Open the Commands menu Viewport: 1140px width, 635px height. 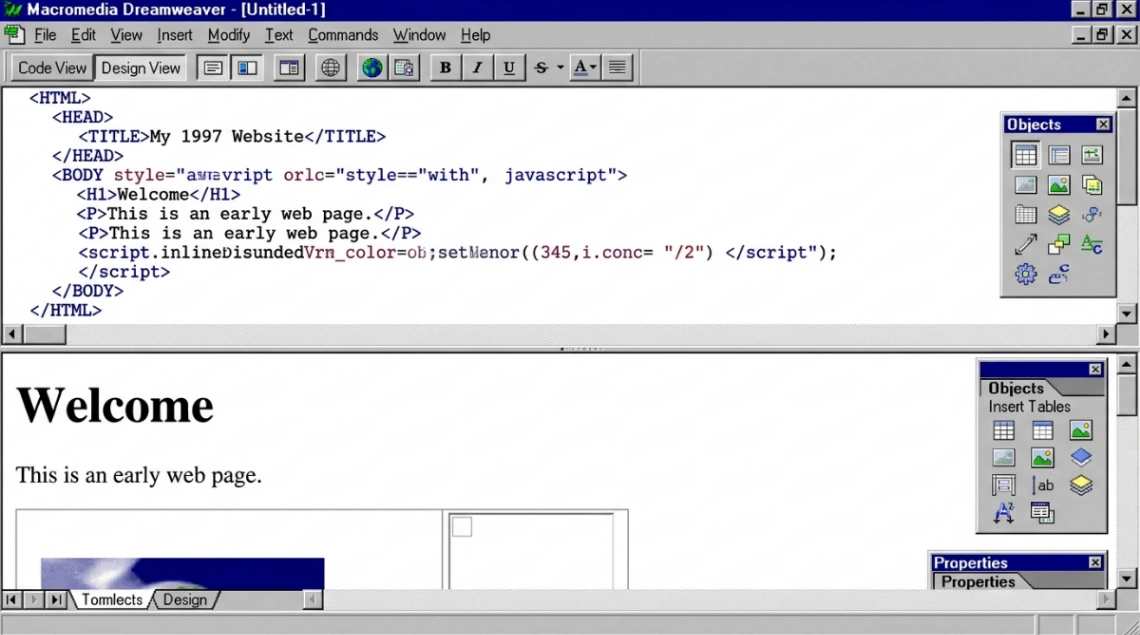[343, 35]
